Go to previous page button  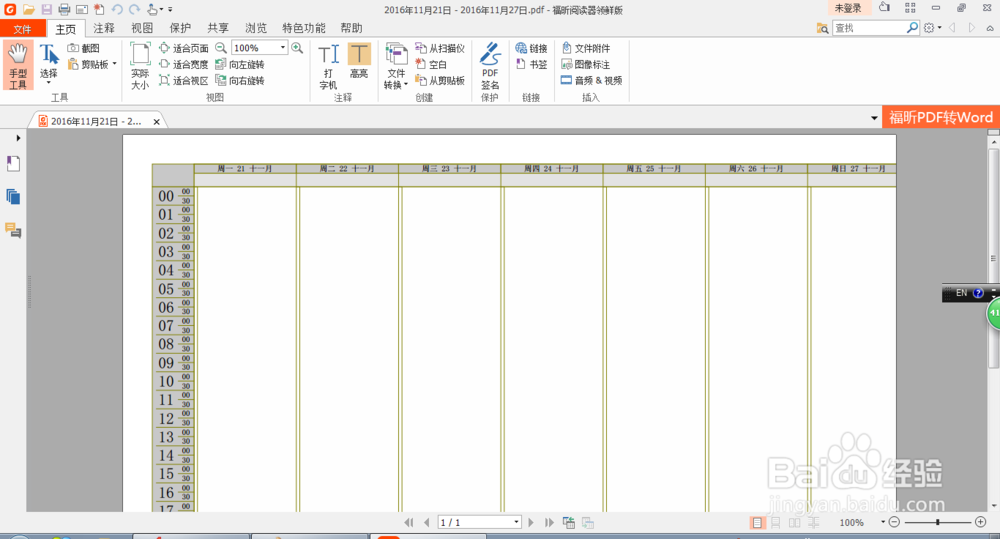[x=427, y=522]
